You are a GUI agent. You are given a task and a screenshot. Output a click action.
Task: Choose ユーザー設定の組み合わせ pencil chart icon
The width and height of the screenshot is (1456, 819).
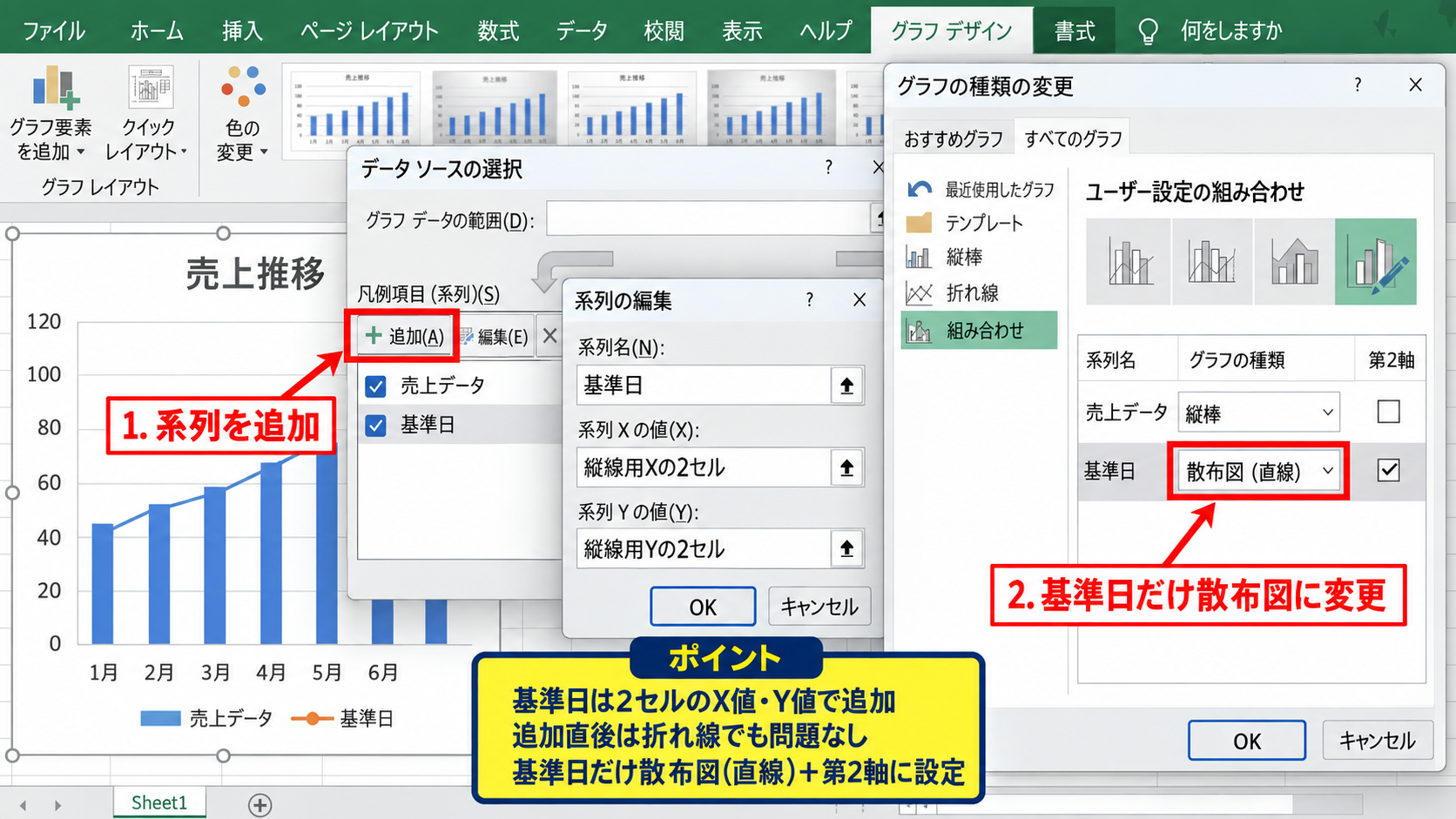(x=1376, y=262)
